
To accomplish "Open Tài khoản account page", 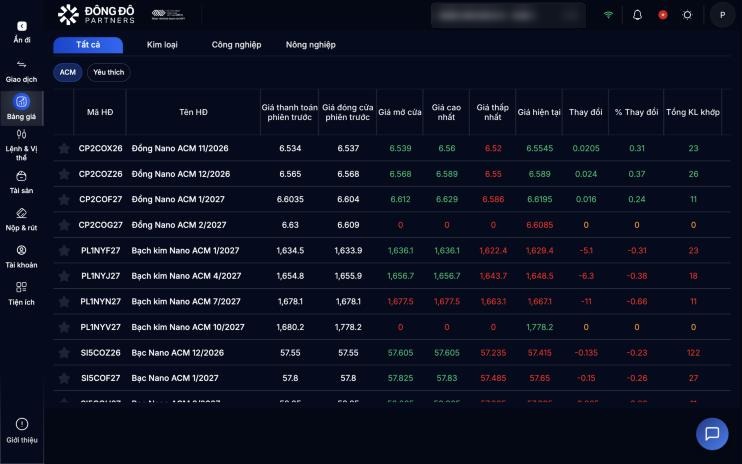I will click(x=21, y=257).
